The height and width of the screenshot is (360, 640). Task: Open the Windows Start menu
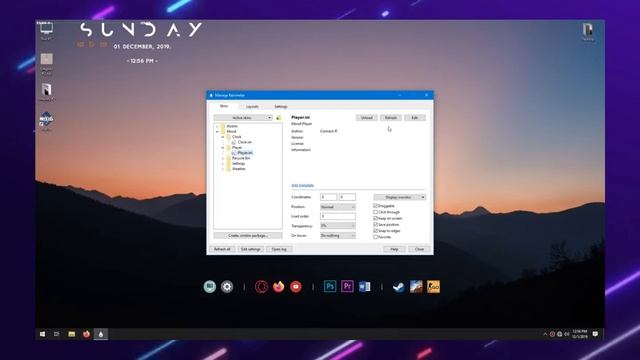42,334
